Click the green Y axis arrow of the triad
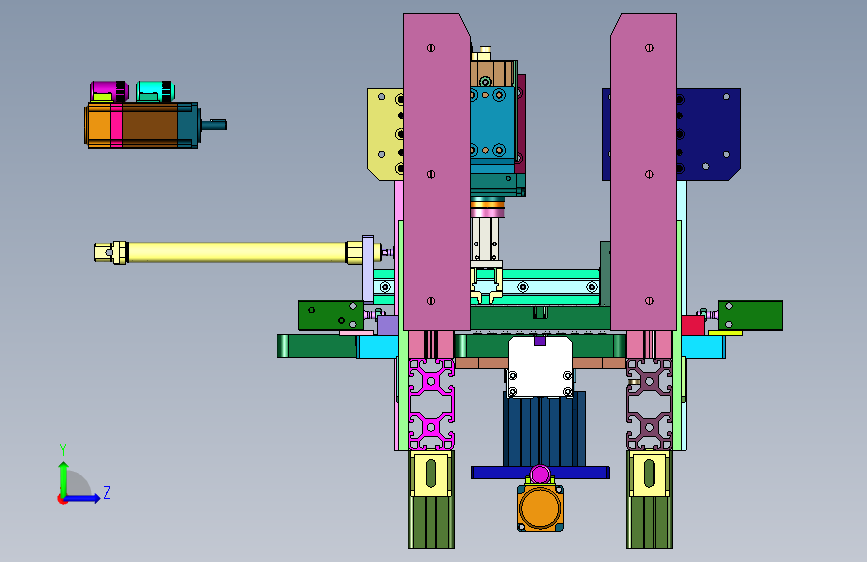Viewport: 867px width, 562px height. pyautogui.click(x=63, y=478)
